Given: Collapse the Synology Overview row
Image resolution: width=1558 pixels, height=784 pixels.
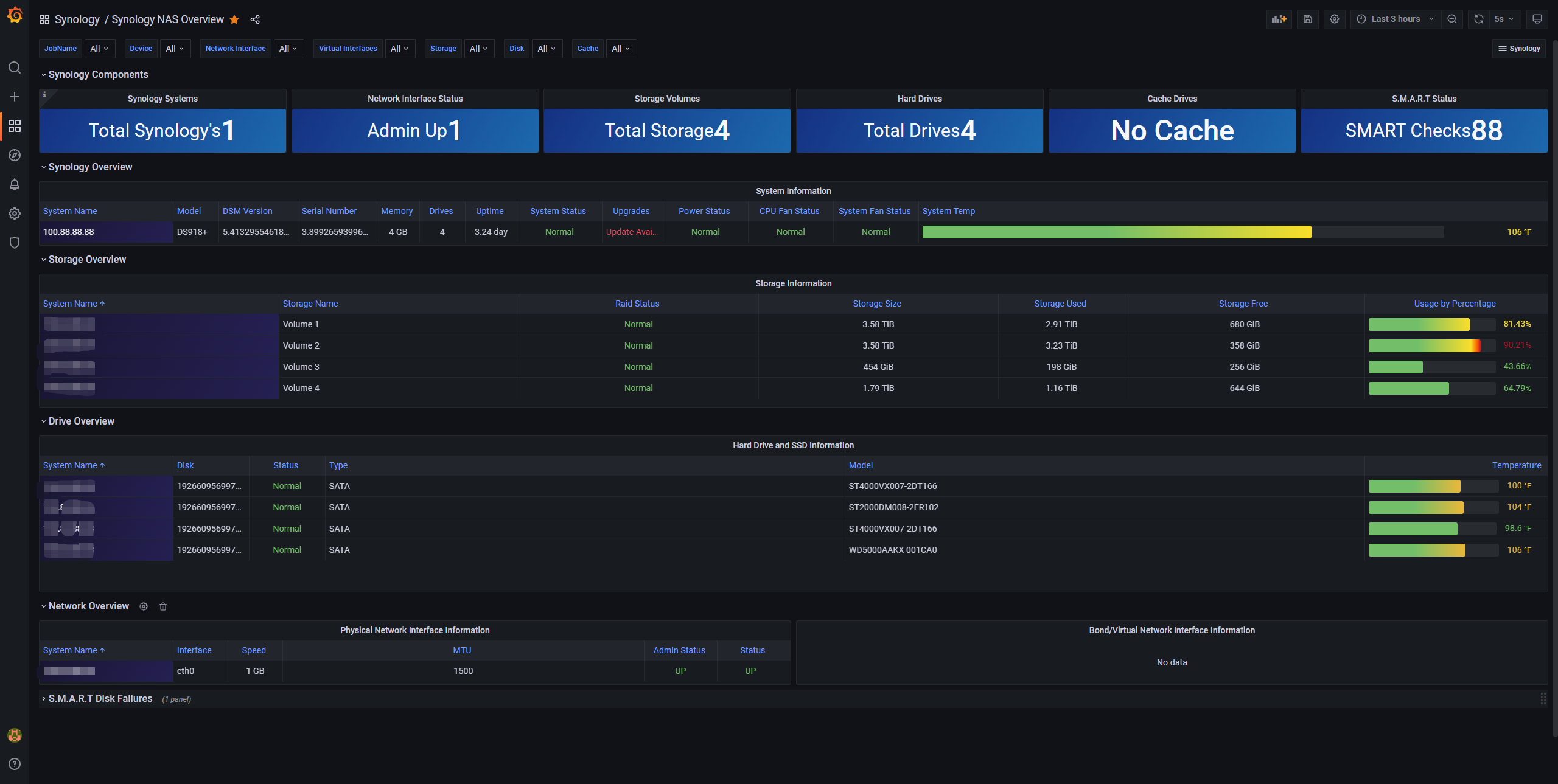Looking at the screenshot, I should (86, 167).
